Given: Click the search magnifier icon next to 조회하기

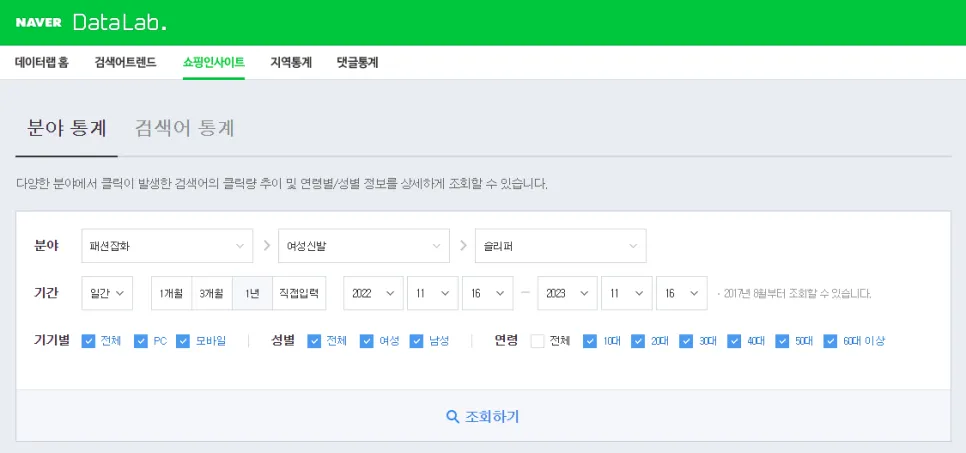Looking at the screenshot, I should (453, 417).
